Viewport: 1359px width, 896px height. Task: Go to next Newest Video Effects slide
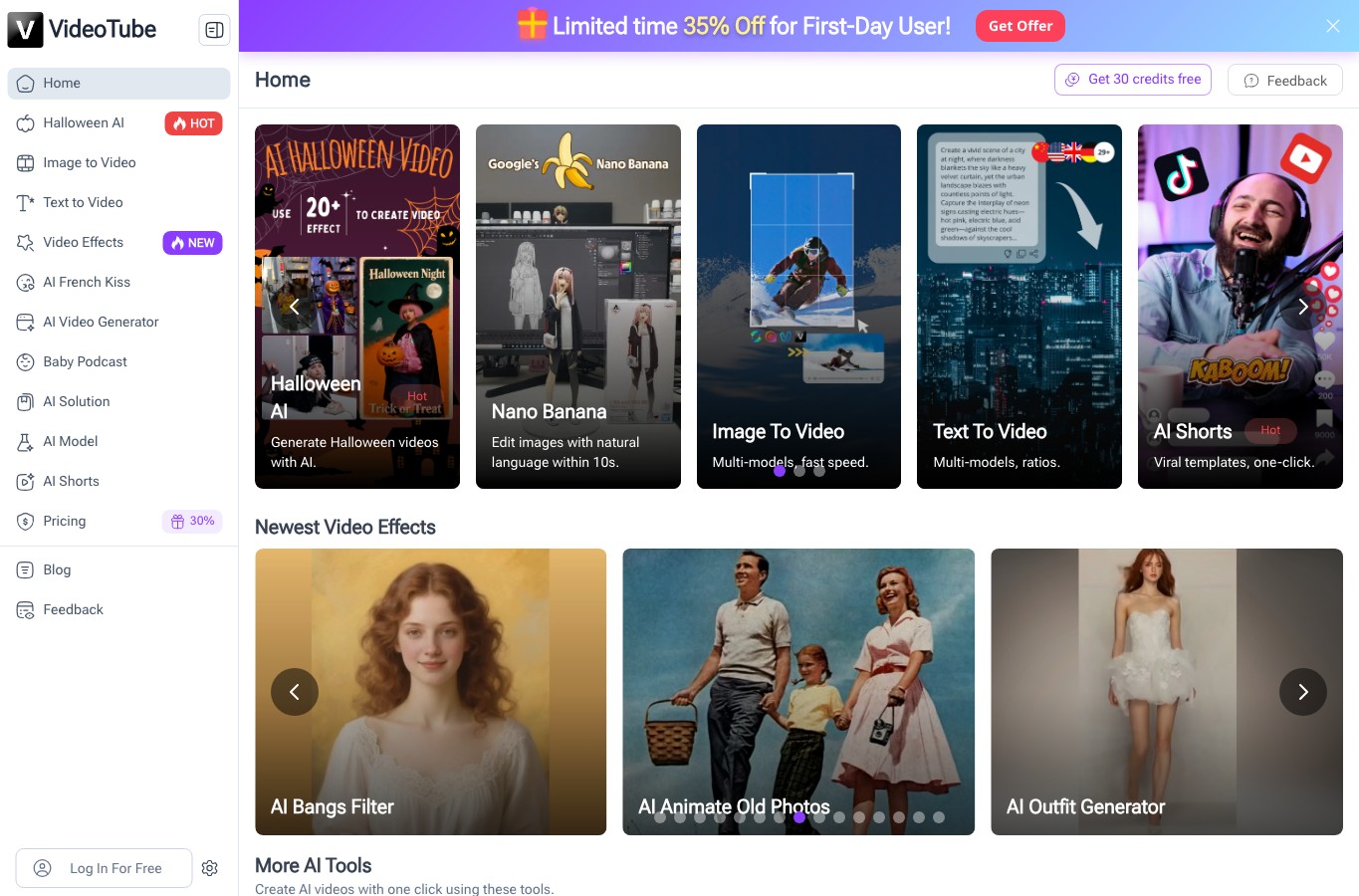[x=1303, y=692]
